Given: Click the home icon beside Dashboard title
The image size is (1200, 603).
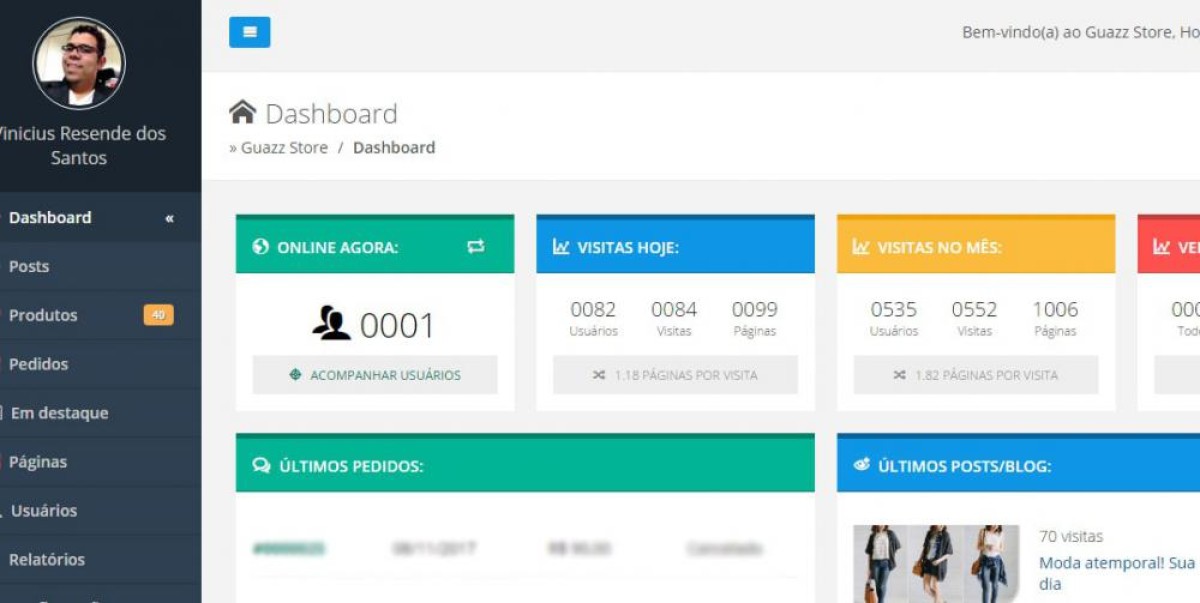Looking at the screenshot, I should 242,112.
